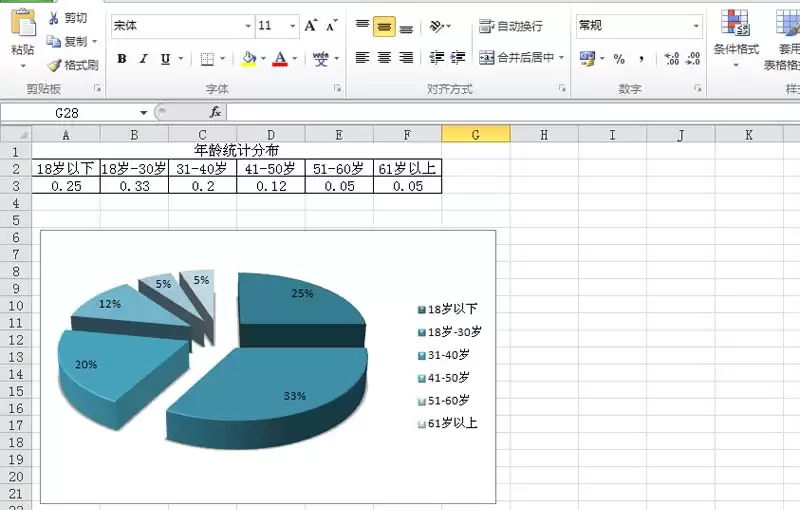Click the increase font size icon
Screen dimensions: 800x510
point(311,25)
